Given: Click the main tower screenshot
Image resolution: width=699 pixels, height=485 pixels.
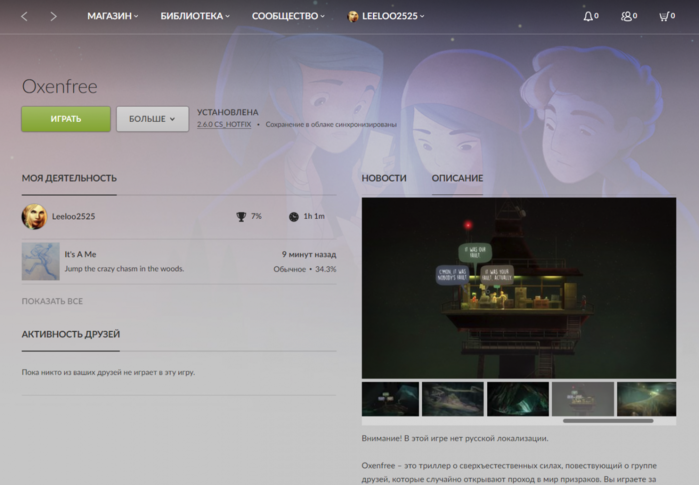Looking at the screenshot, I should point(519,288).
